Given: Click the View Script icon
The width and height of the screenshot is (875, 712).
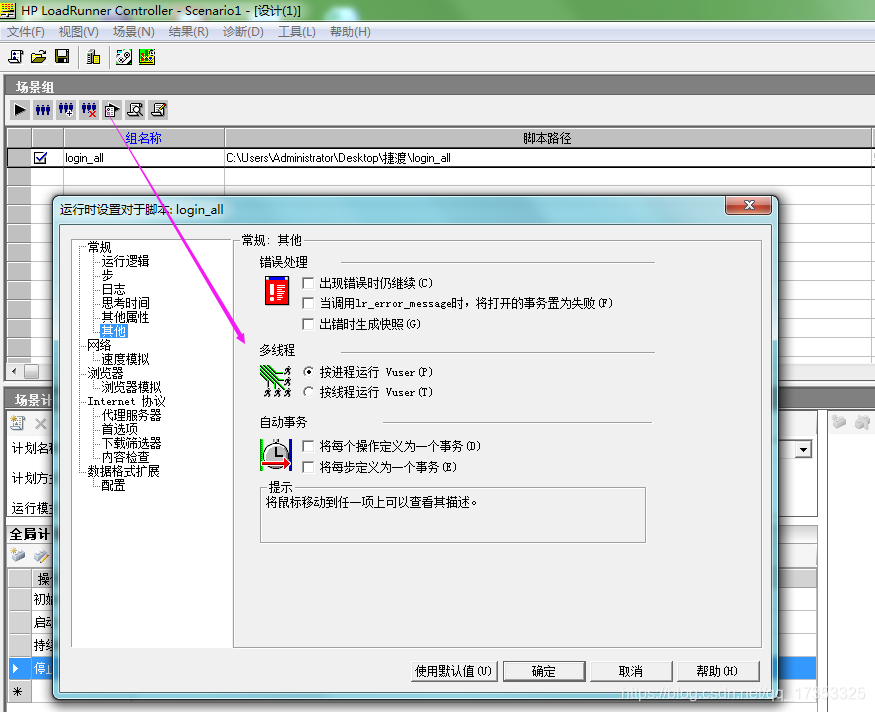Looking at the screenshot, I should point(158,110).
